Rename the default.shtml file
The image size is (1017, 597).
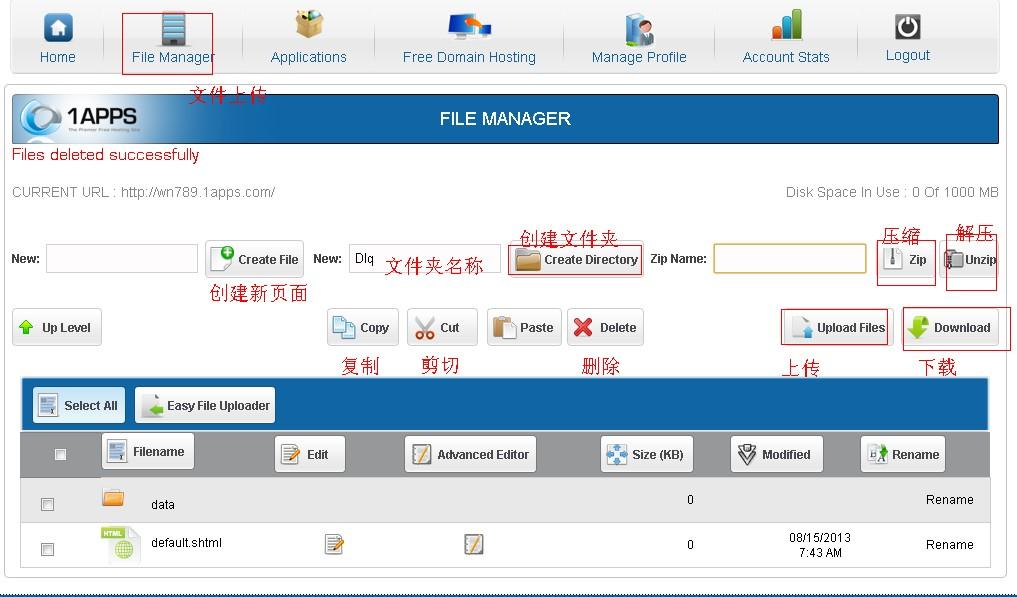click(x=949, y=544)
